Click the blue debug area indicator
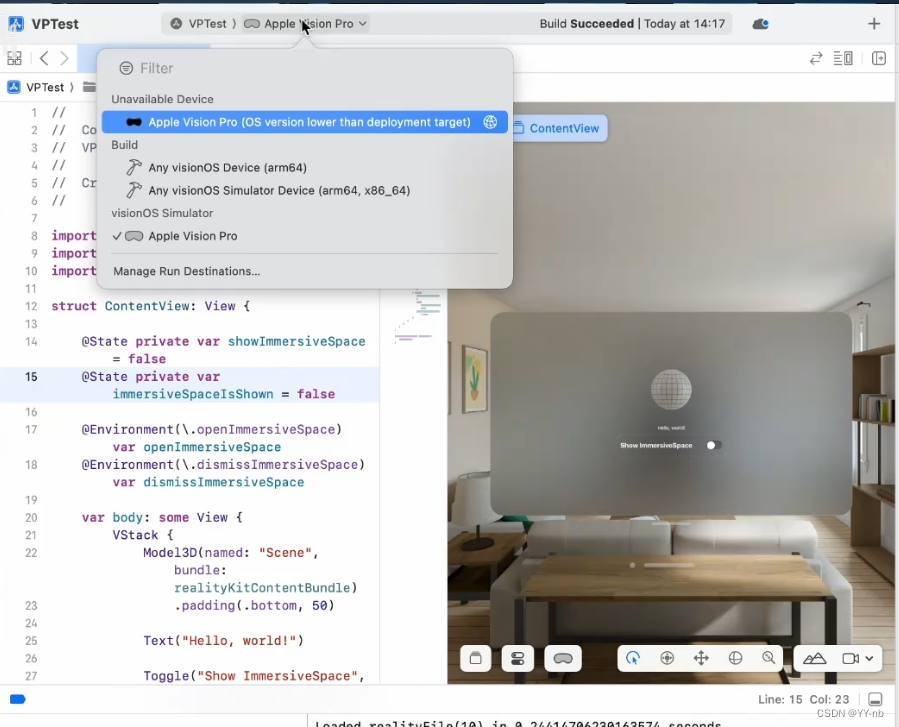 point(18,699)
